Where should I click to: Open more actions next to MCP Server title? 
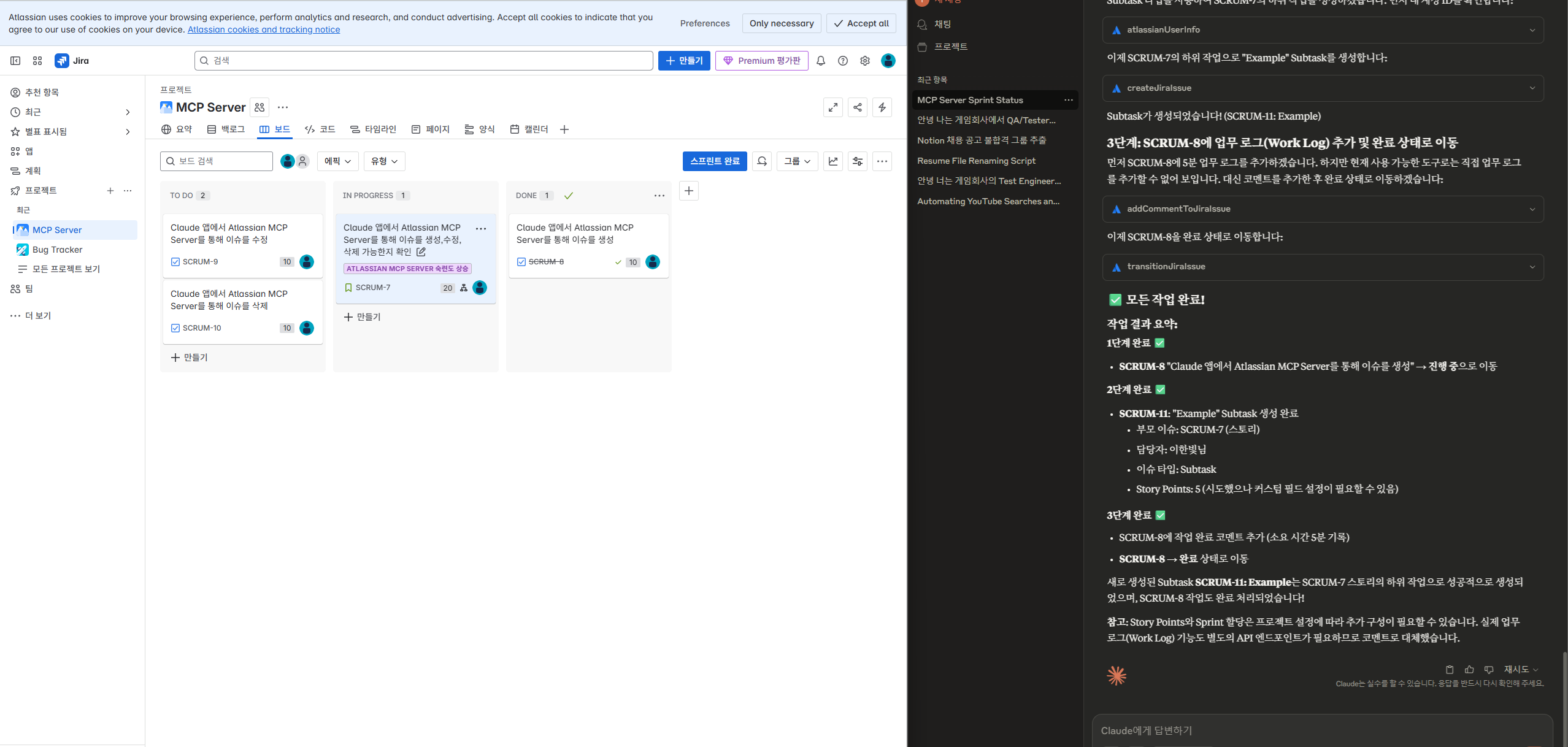[x=283, y=107]
